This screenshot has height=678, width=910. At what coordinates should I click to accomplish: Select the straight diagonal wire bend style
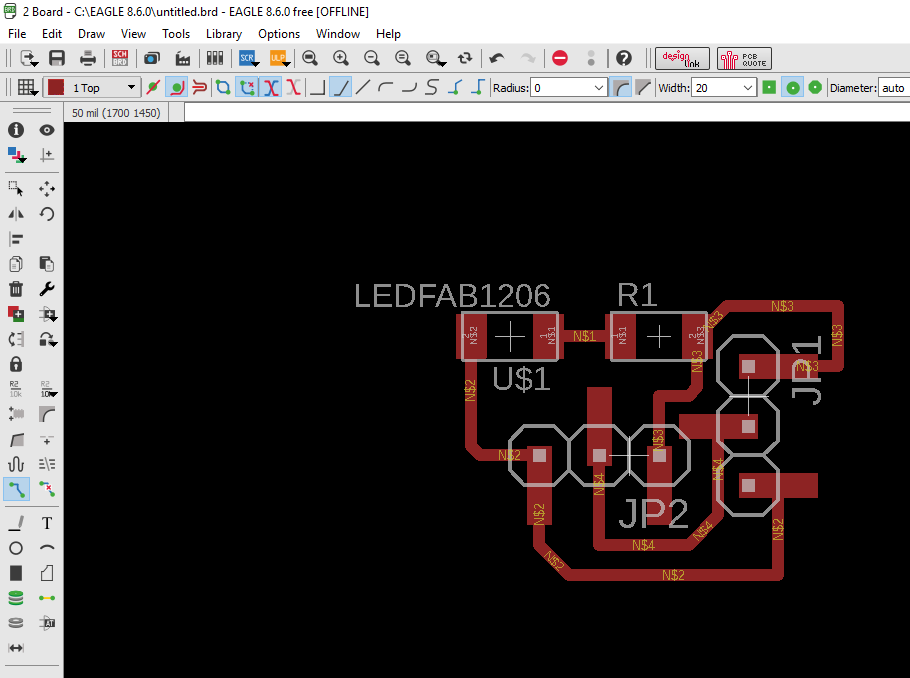point(363,88)
